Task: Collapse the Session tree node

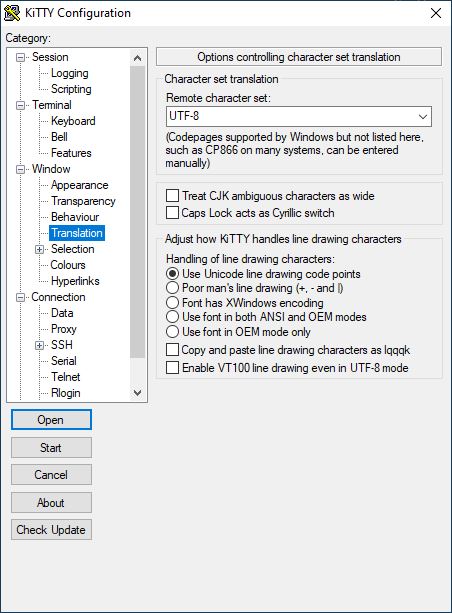Action: click(x=20, y=57)
